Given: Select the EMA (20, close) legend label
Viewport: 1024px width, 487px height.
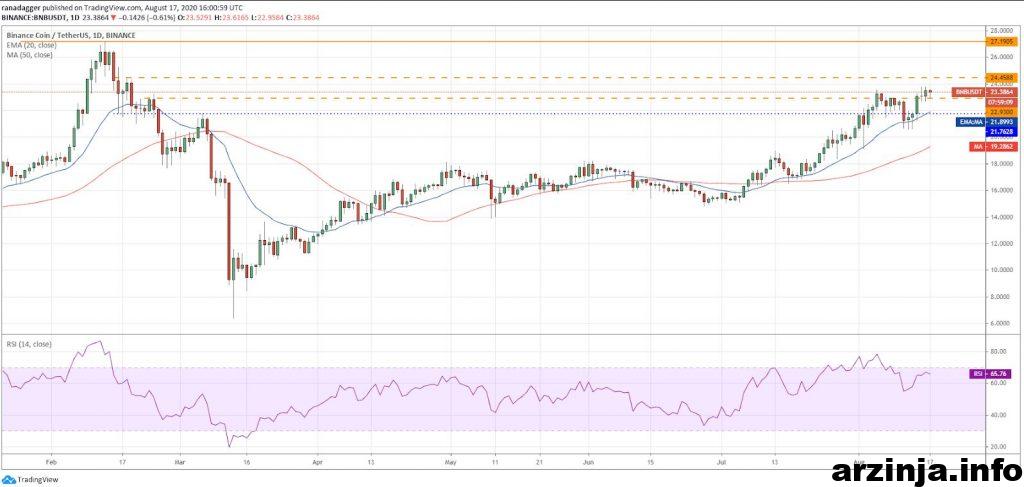Looking at the screenshot, I should 31,46.
